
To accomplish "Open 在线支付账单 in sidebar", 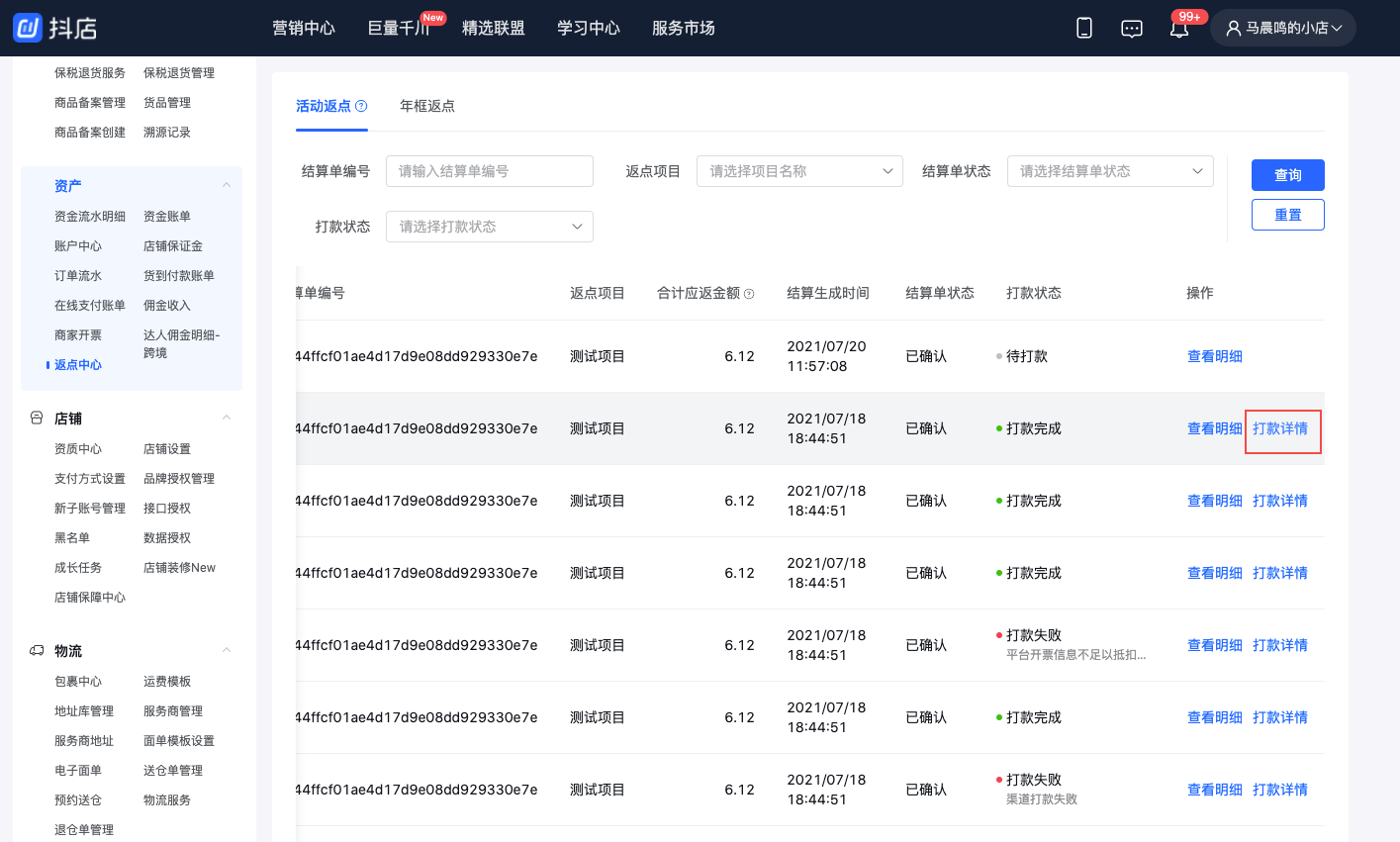I will tap(90, 306).
